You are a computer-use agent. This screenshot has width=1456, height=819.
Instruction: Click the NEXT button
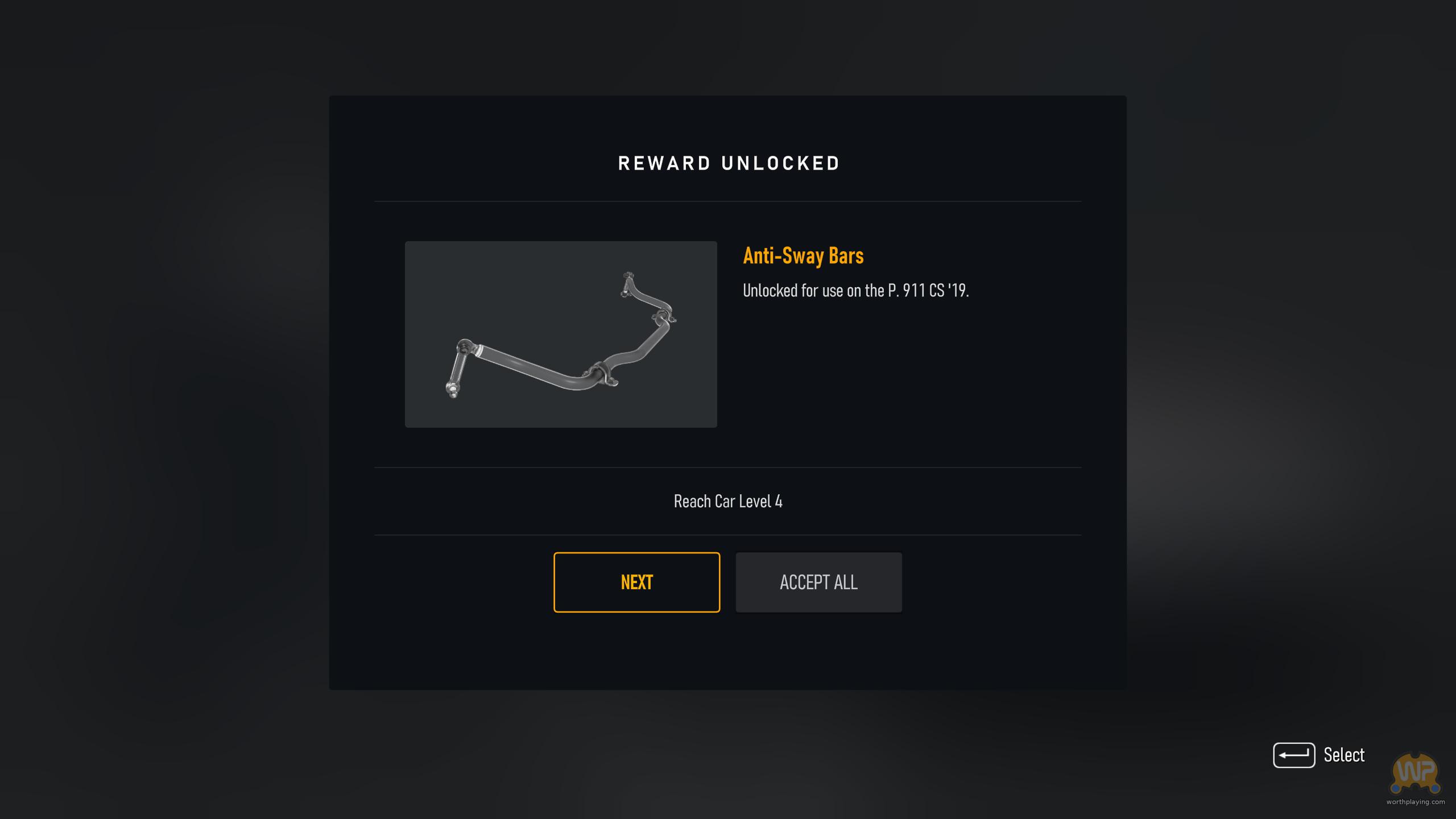[x=636, y=582]
